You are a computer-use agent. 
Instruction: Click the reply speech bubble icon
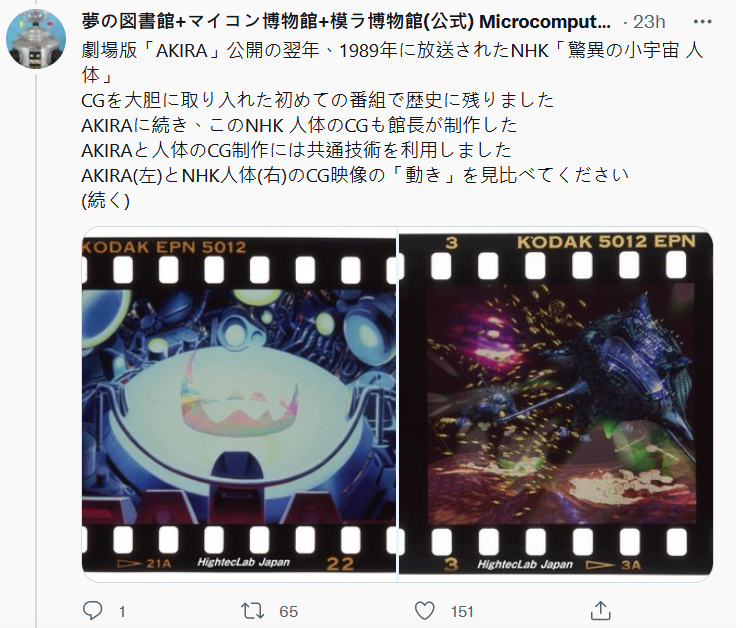pos(92,610)
